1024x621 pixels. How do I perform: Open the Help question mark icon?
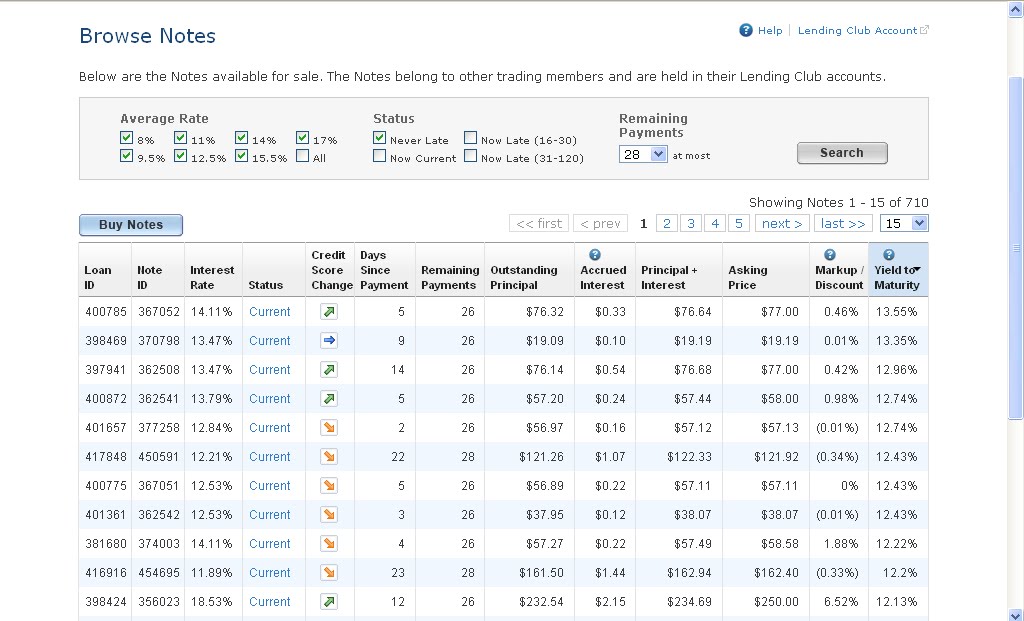[746, 30]
